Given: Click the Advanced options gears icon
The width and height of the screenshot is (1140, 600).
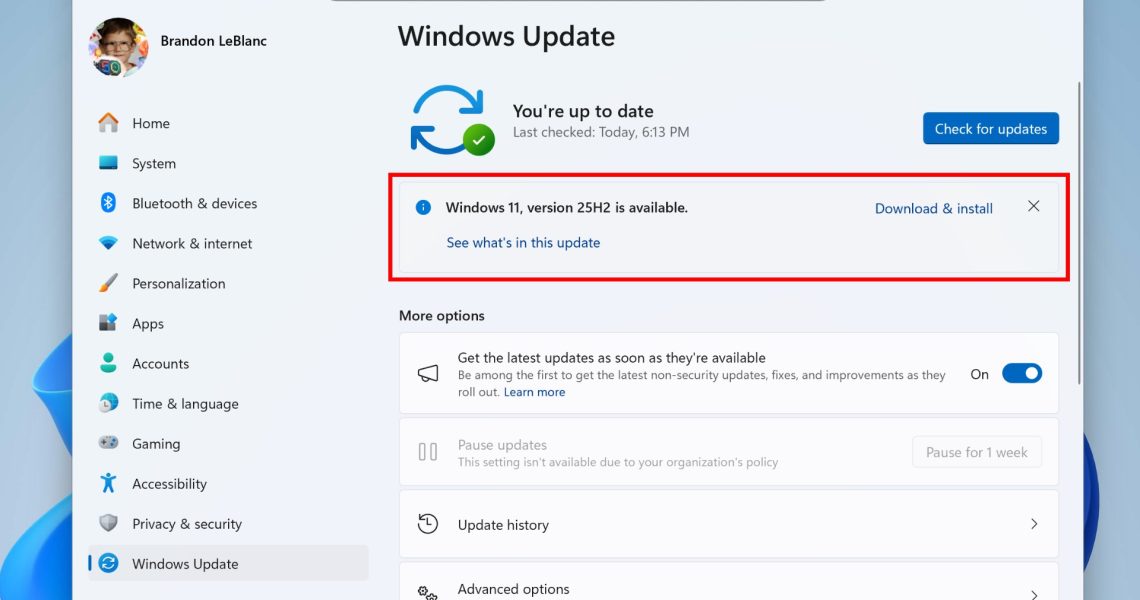Looking at the screenshot, I should click(428, 593).
